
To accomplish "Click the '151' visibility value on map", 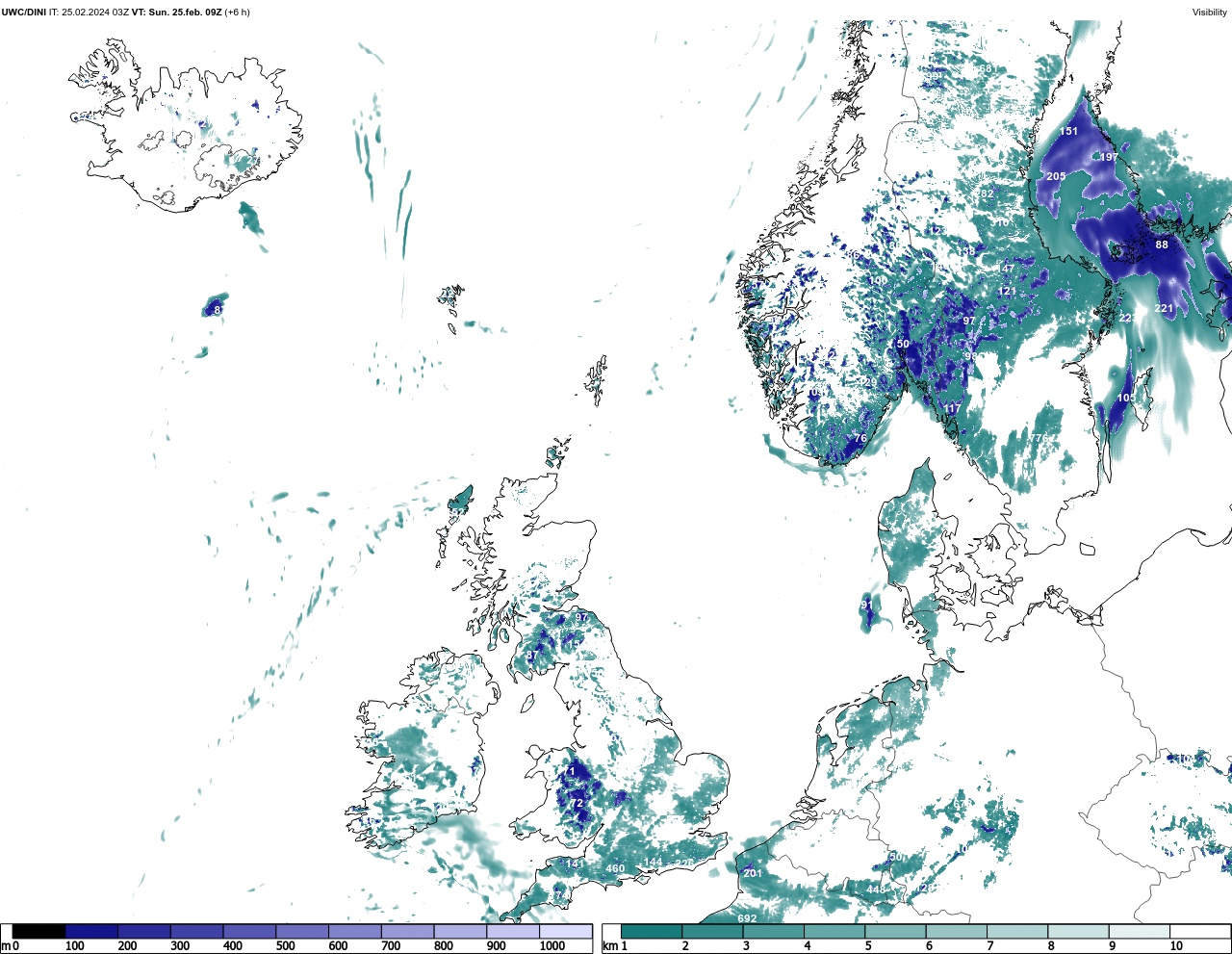I will point(1068,131).
